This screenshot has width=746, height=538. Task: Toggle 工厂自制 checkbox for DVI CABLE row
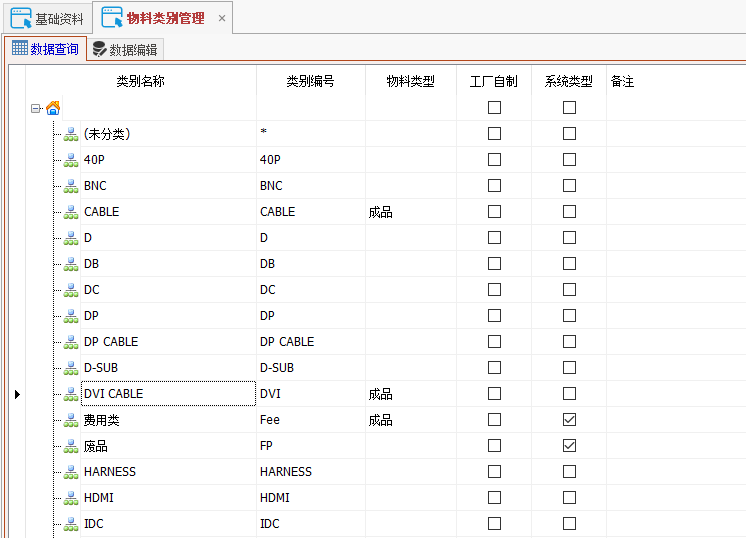pyautogui.click(x=494, y=393)
